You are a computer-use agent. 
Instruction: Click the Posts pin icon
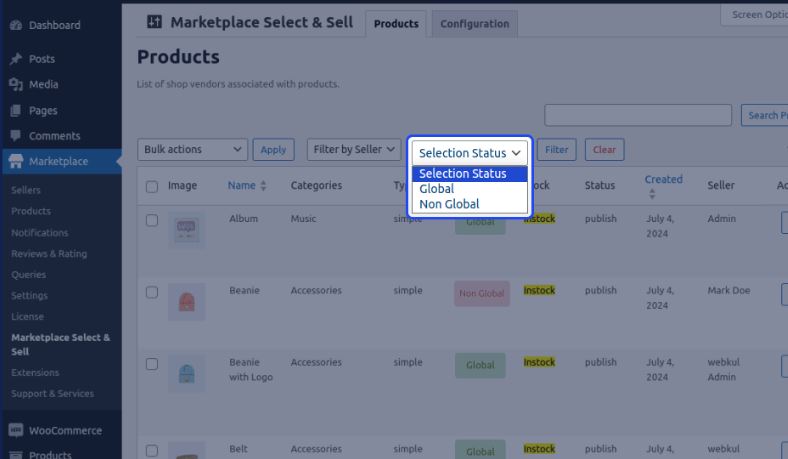click(16, 59)
